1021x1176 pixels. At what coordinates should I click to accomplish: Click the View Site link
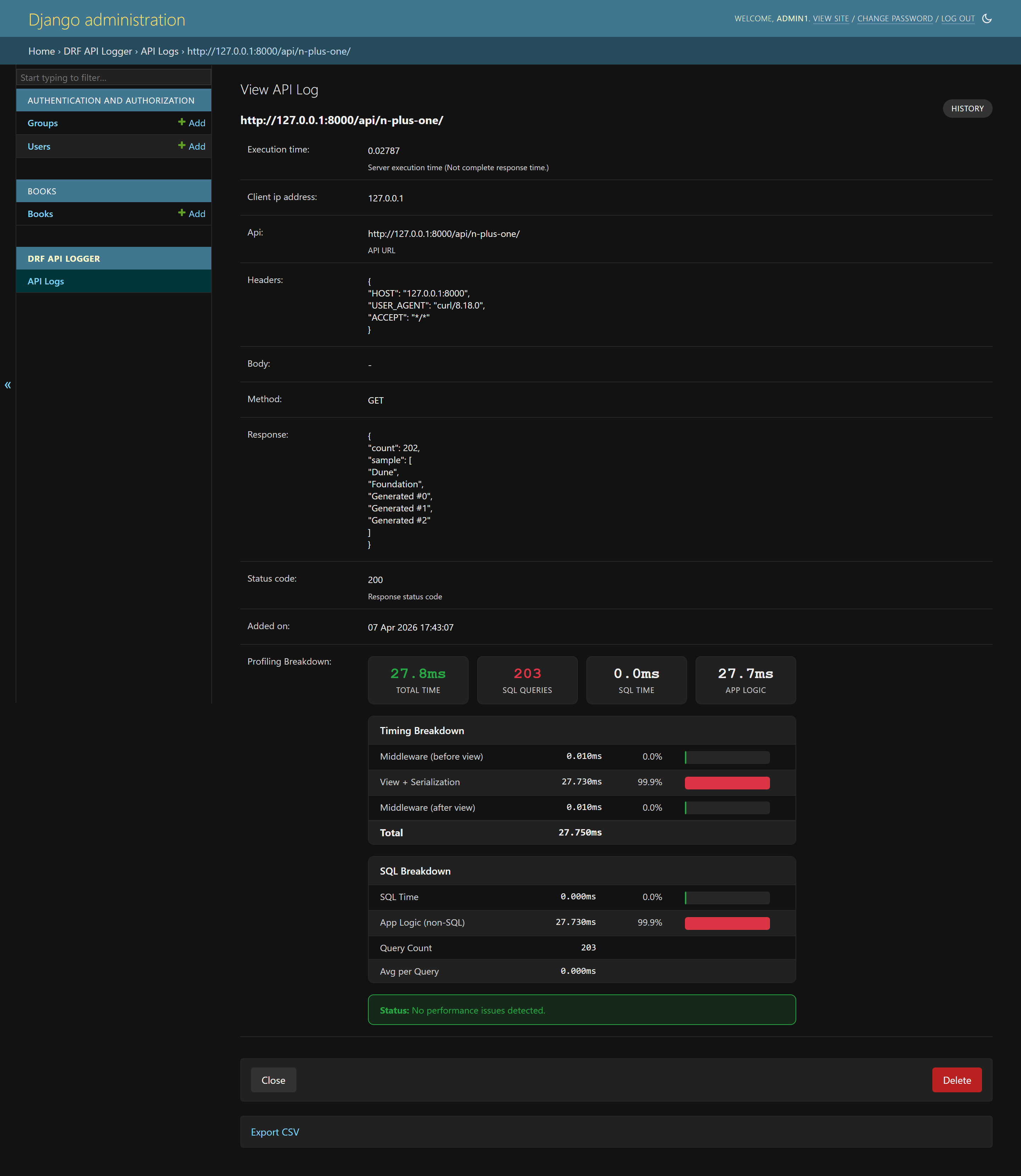831,19
